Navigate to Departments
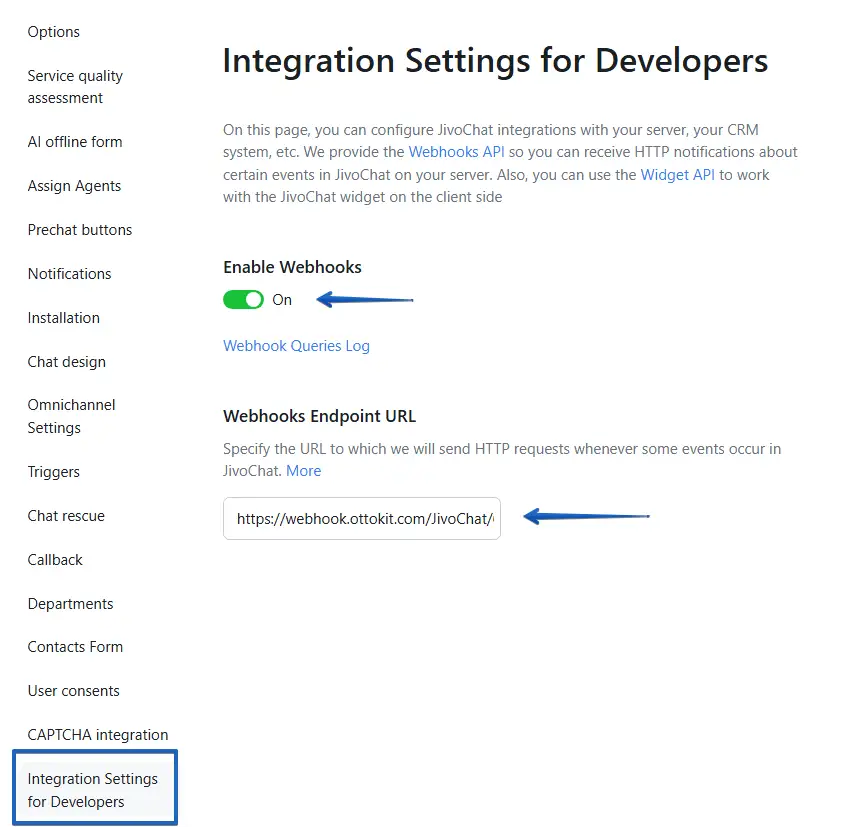The height and width of the screenshot is (829, 868). (70, 604)
